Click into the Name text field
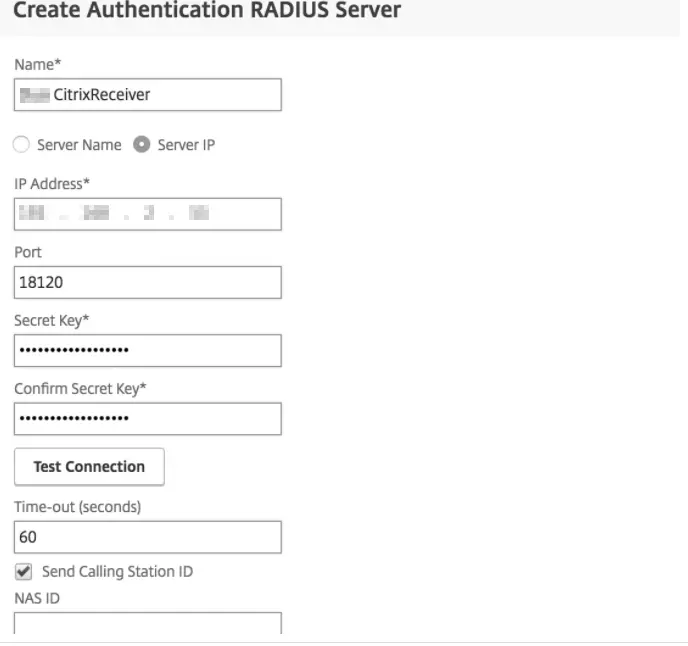 click(147, 95)
